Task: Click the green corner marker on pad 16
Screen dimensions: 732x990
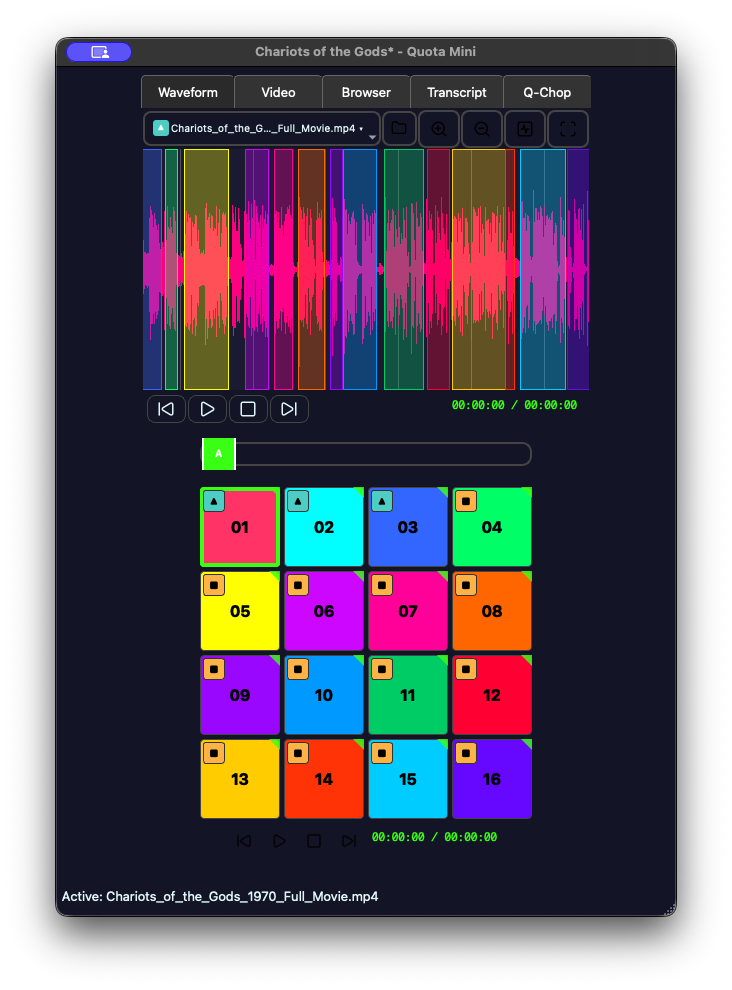Action: [527, 744]
